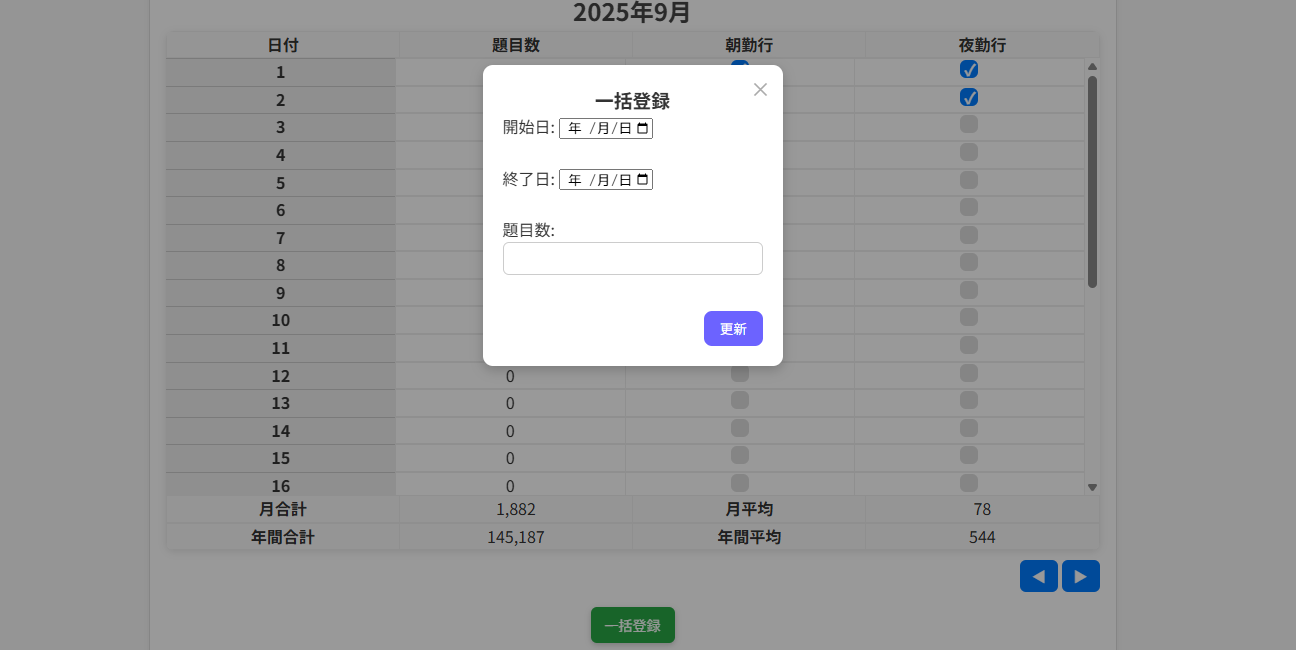Click the 題目数 column header

(x=516, y=45)
